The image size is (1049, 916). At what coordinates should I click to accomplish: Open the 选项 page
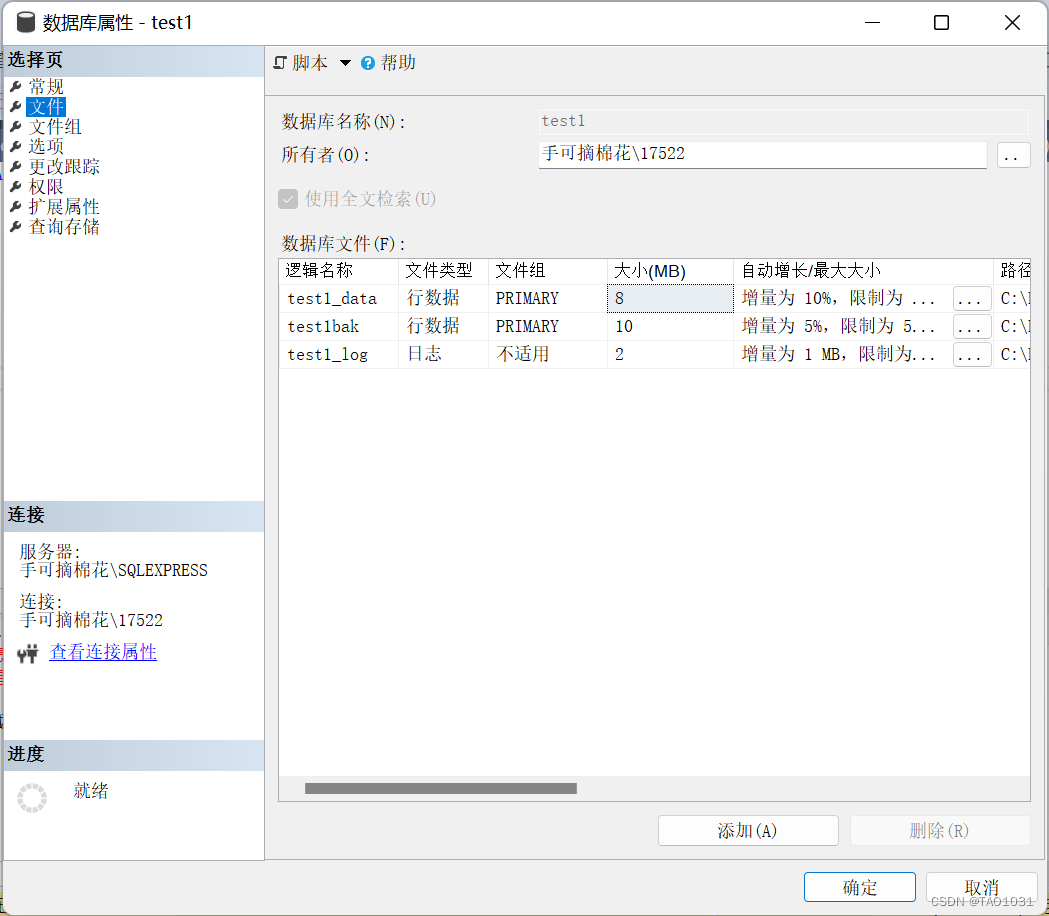click(45, 146)
